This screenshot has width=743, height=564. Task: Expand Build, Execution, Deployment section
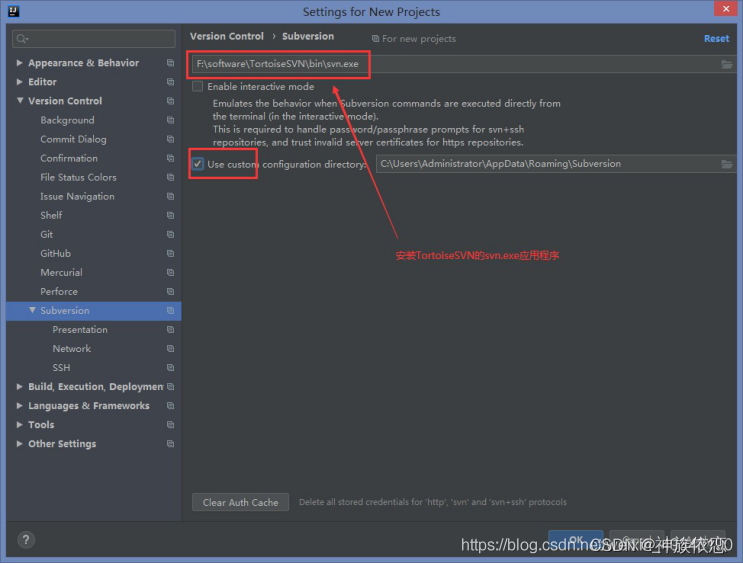pos(19,386)
